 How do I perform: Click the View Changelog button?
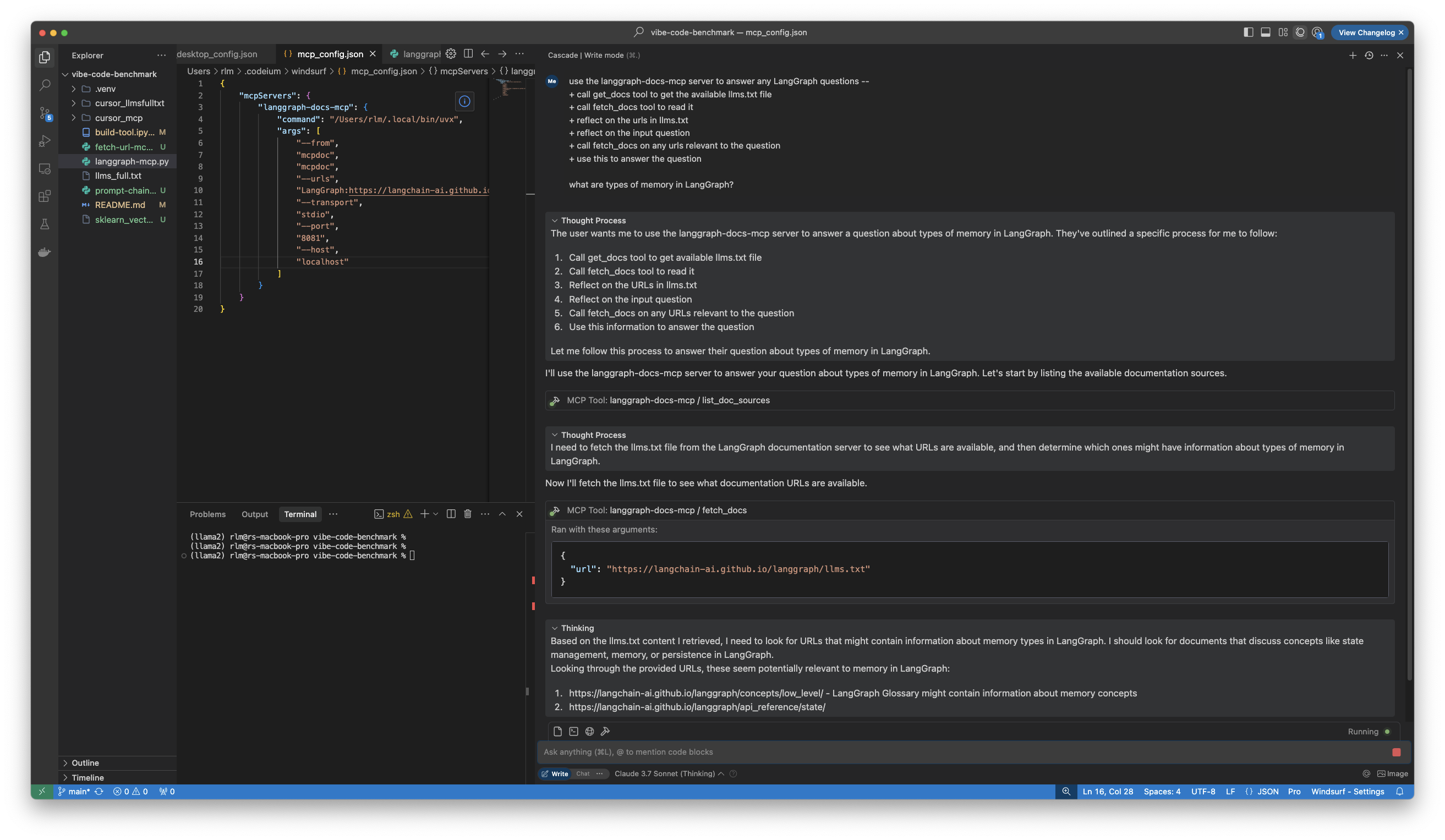coord(1366,32)
